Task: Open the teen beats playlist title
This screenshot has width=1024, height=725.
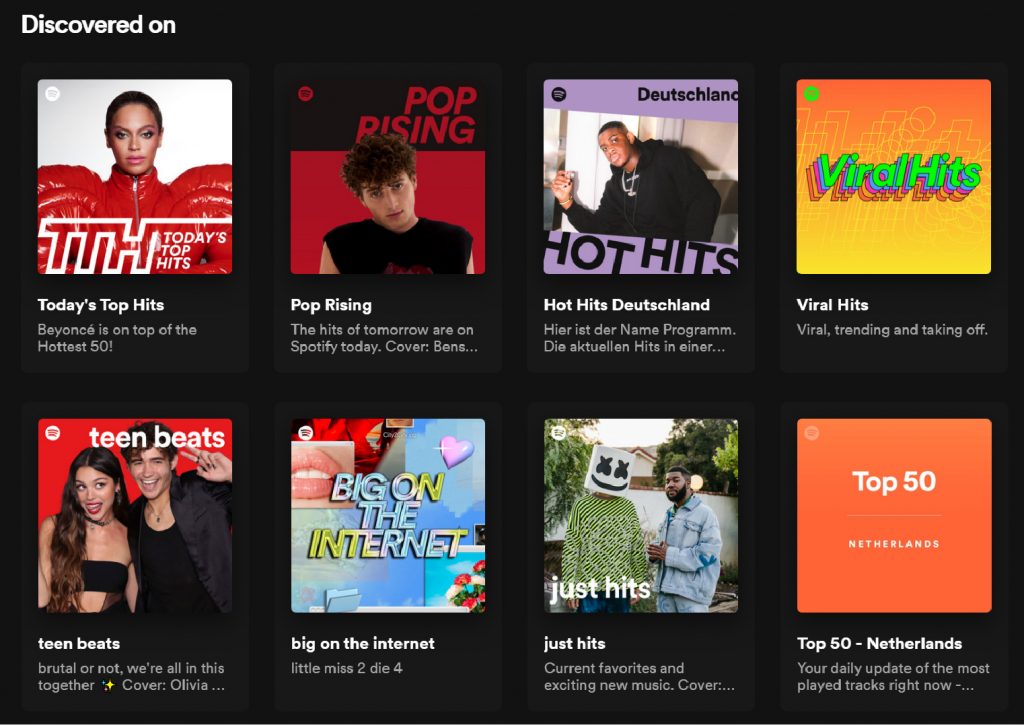Action: pyautogui.click(x=79, y=643)
